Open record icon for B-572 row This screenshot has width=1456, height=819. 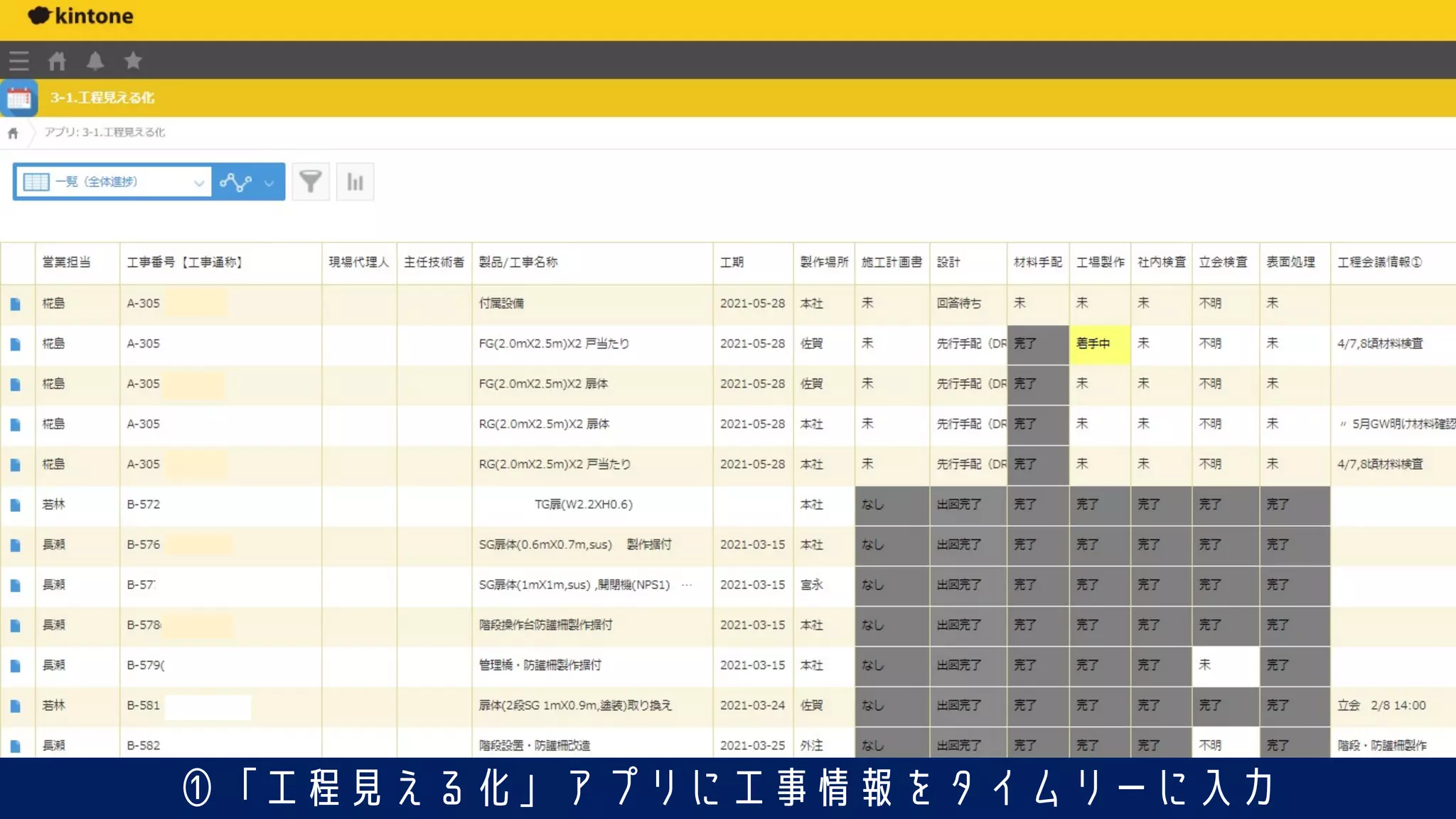(x=16, y=505)
